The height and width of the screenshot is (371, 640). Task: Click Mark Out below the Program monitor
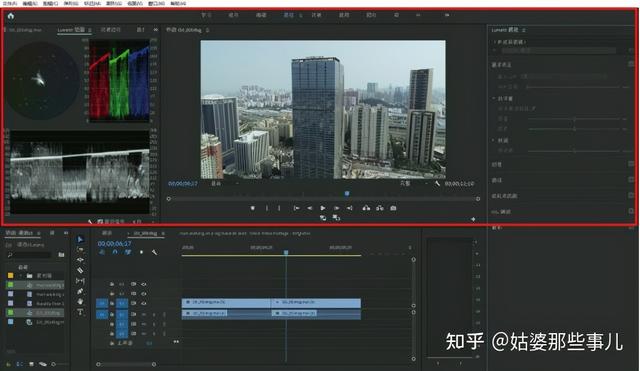pos(279,208)
